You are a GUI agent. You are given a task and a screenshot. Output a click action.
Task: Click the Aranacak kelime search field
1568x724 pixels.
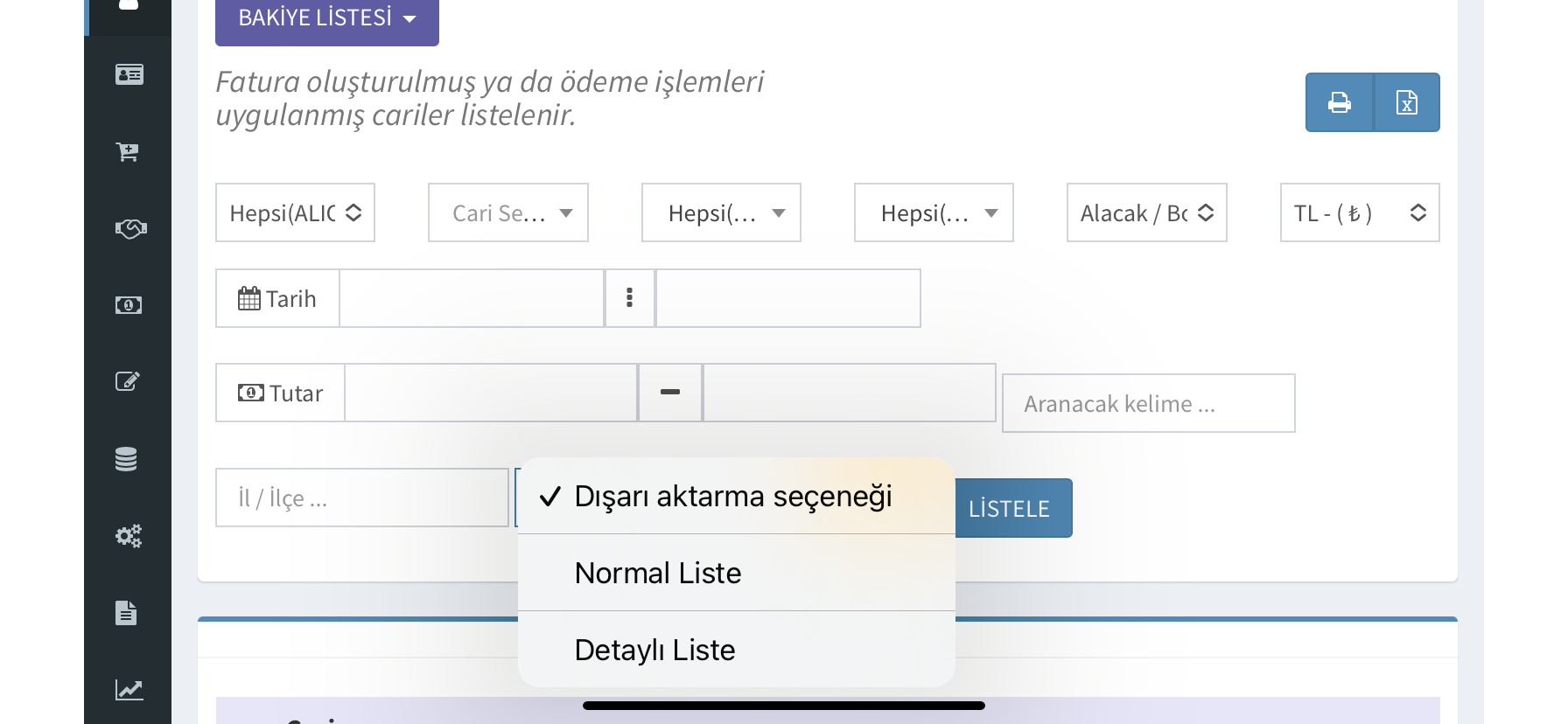[1147, 403]
